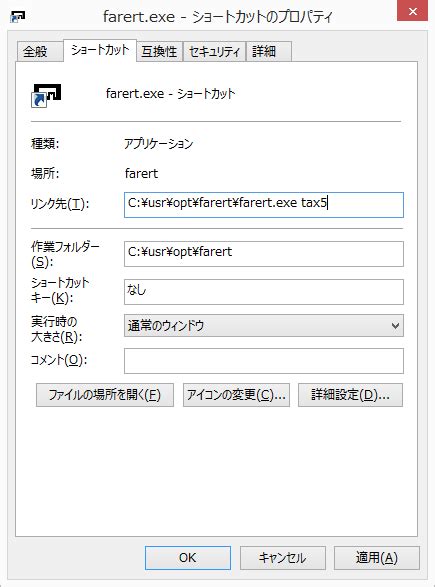The height and width of the screenshot is (587, 435).
Task: Click the 場所 value farert
Action: [141, 174]
